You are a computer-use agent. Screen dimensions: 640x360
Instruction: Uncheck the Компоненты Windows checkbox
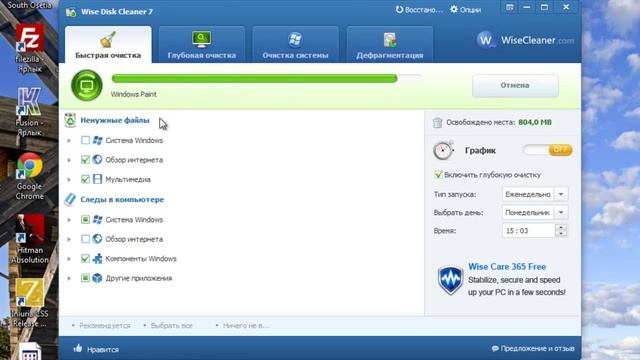tap(85, 258)
